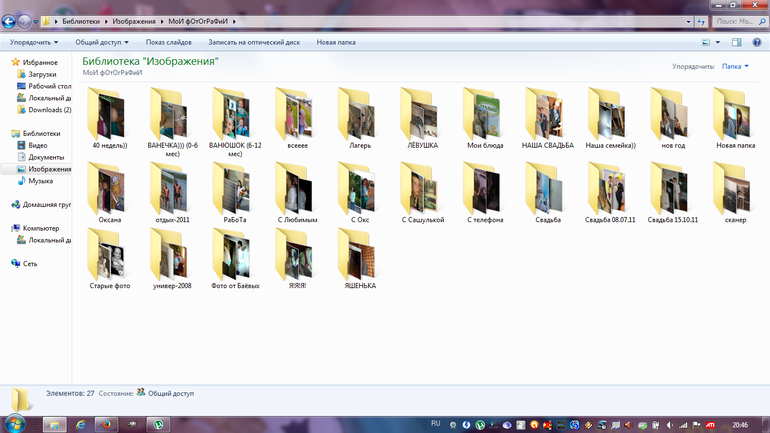Open Firefox from the taskbar
The image size is (770, 433).
pyautogui.click(x=105, y=424)
